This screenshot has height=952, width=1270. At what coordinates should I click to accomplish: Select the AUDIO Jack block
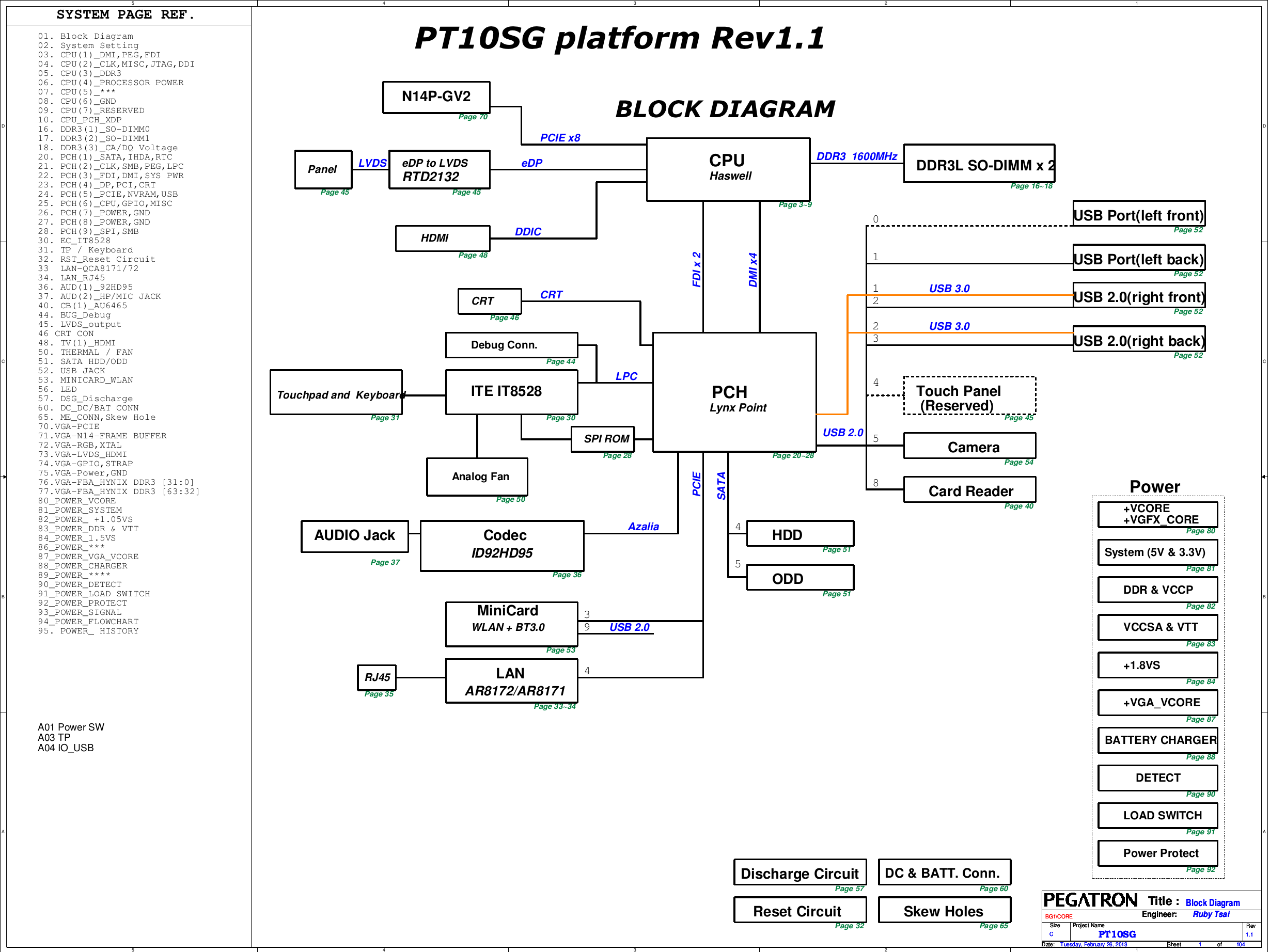(x=355, y=536)
